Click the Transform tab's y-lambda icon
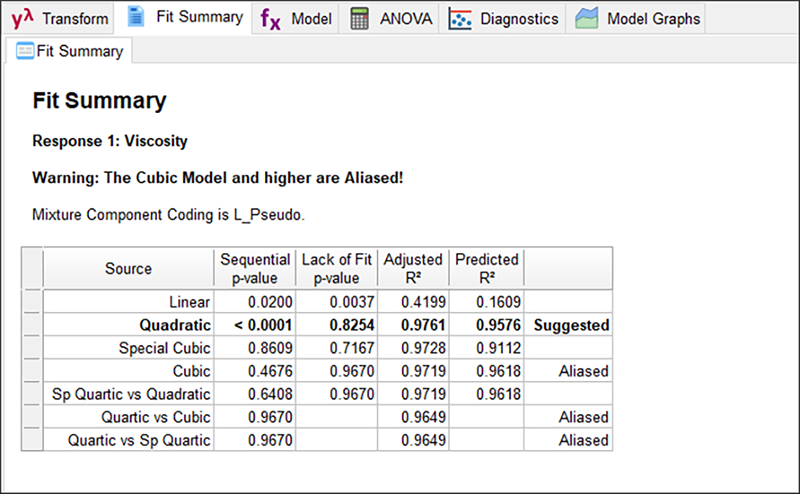Image resolution: width=800 pixels, height=494 pixels. point(22,18)
